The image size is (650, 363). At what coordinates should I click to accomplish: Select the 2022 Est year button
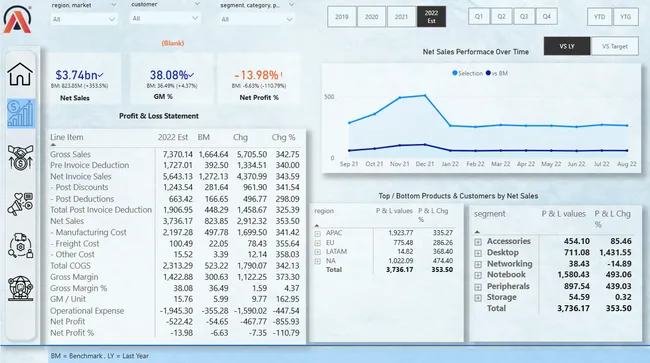[431, 17]
